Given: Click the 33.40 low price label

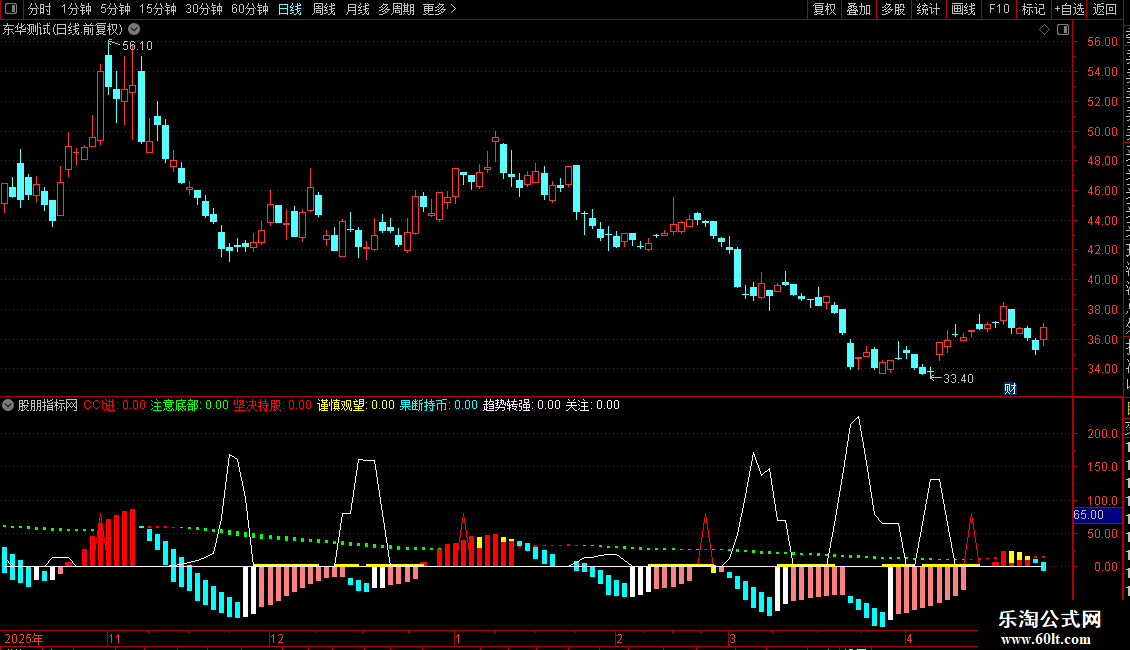Looking at the screenshot, I should [x=958, y=378].
